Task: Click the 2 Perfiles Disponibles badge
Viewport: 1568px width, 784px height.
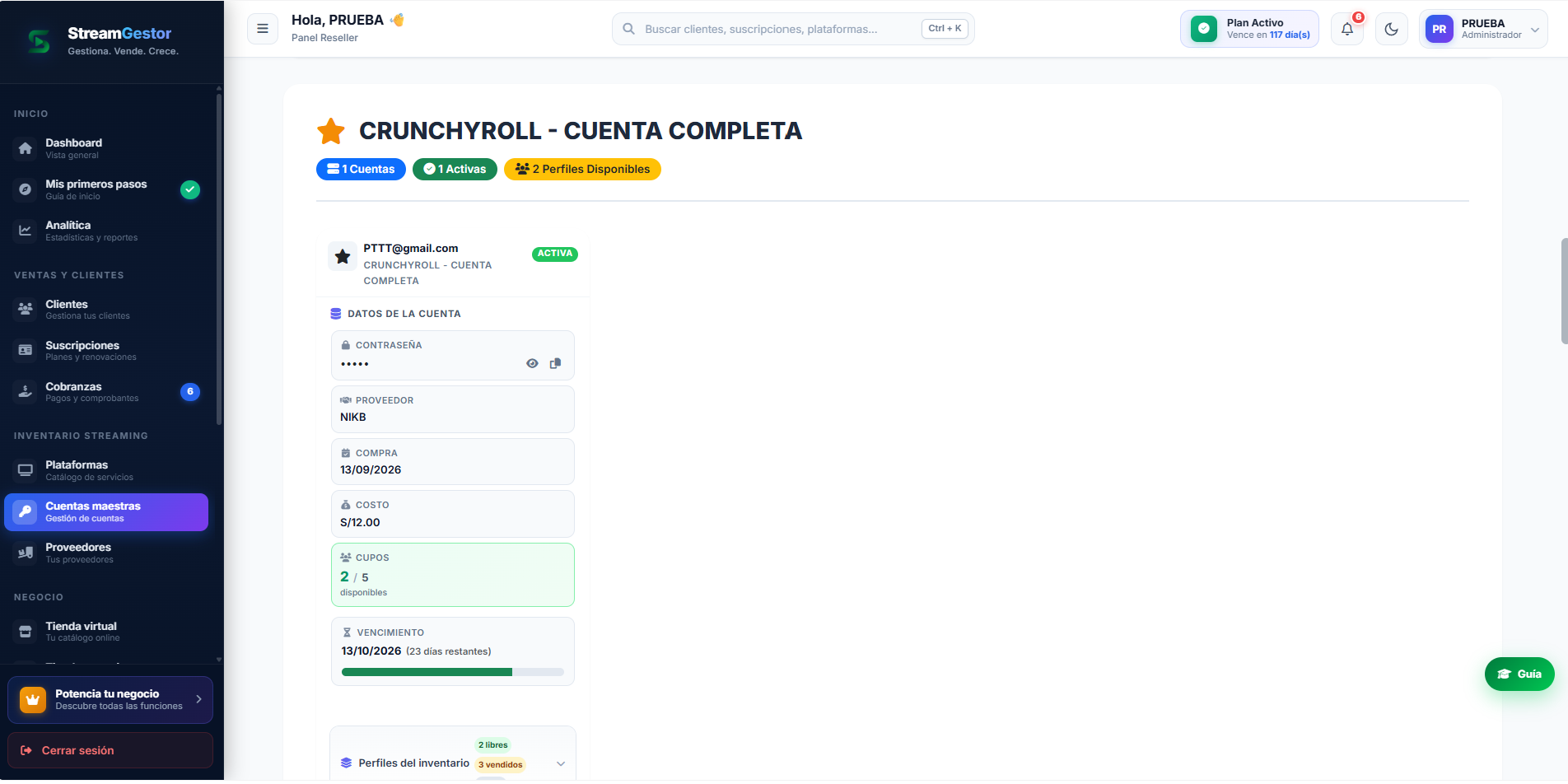Action: [582, 169]
